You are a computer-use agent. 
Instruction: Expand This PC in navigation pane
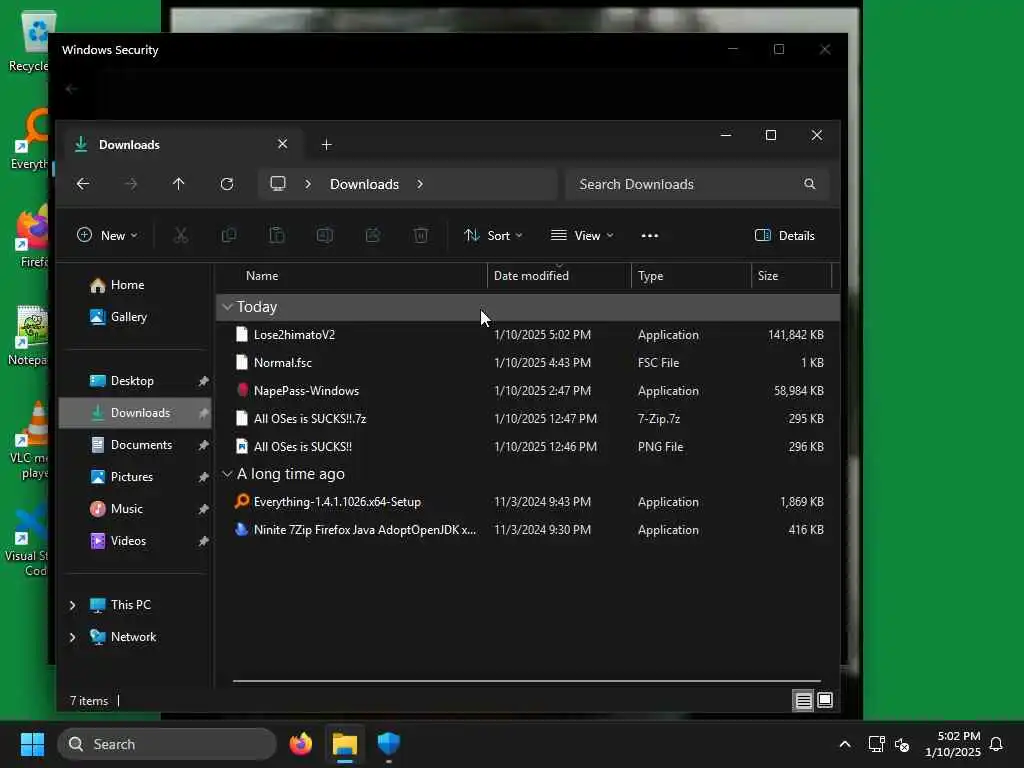[x=72, y=605]
